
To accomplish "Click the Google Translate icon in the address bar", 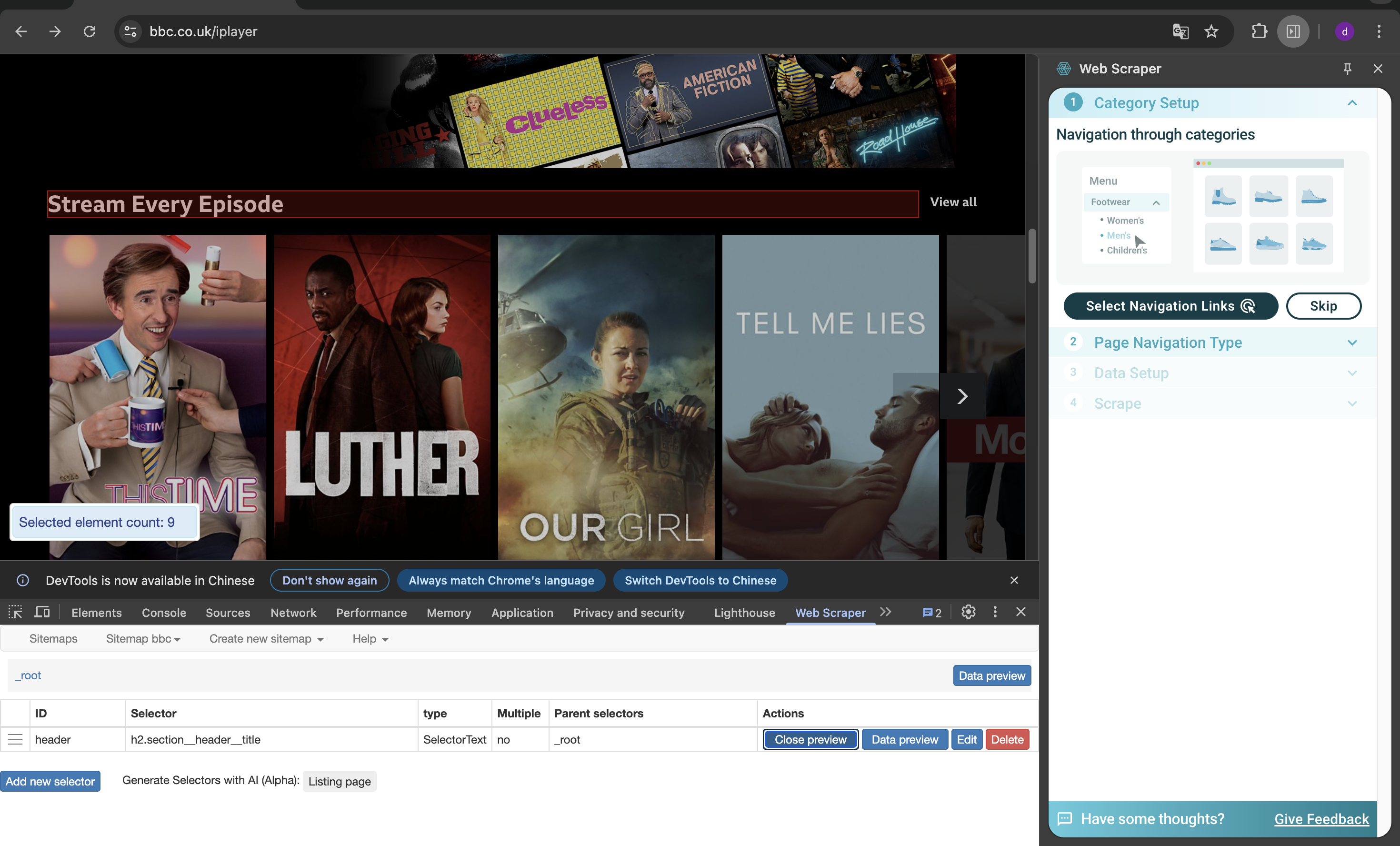I will 1180,31.
